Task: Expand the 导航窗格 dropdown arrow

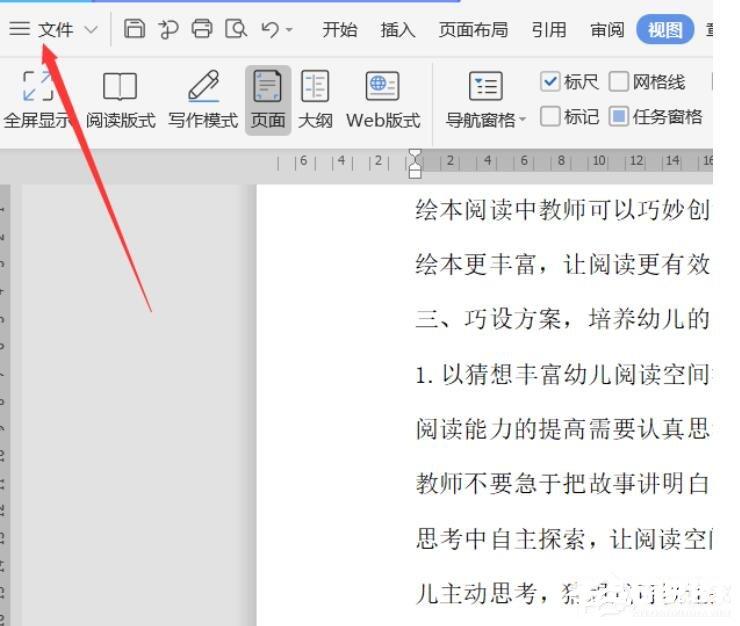Action: tap(522, 120)
